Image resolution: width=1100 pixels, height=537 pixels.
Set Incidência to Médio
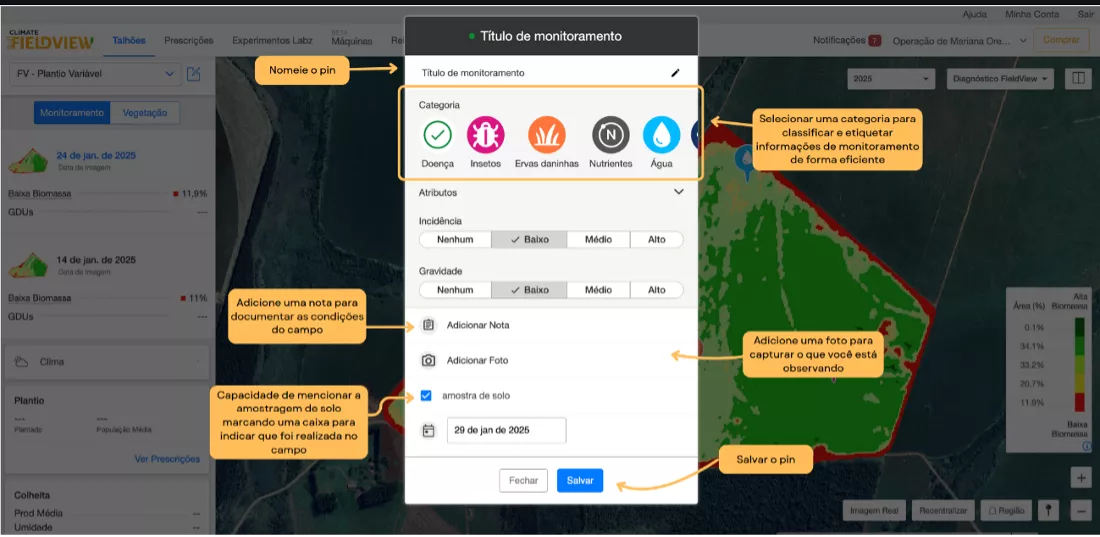pyautogui.click(x=598, y=240)
